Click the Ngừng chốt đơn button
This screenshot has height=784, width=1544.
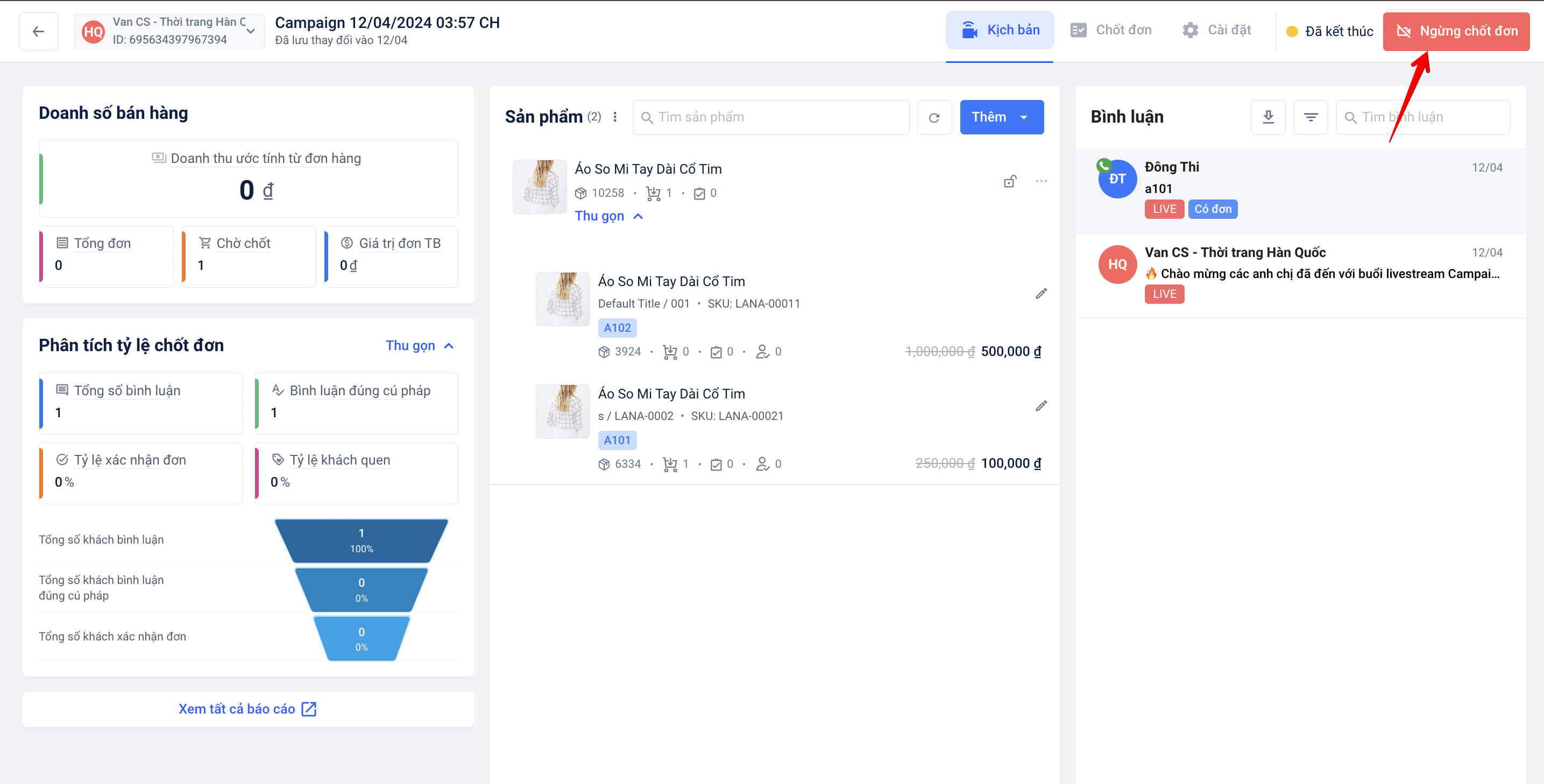(x=1456, y=32)
